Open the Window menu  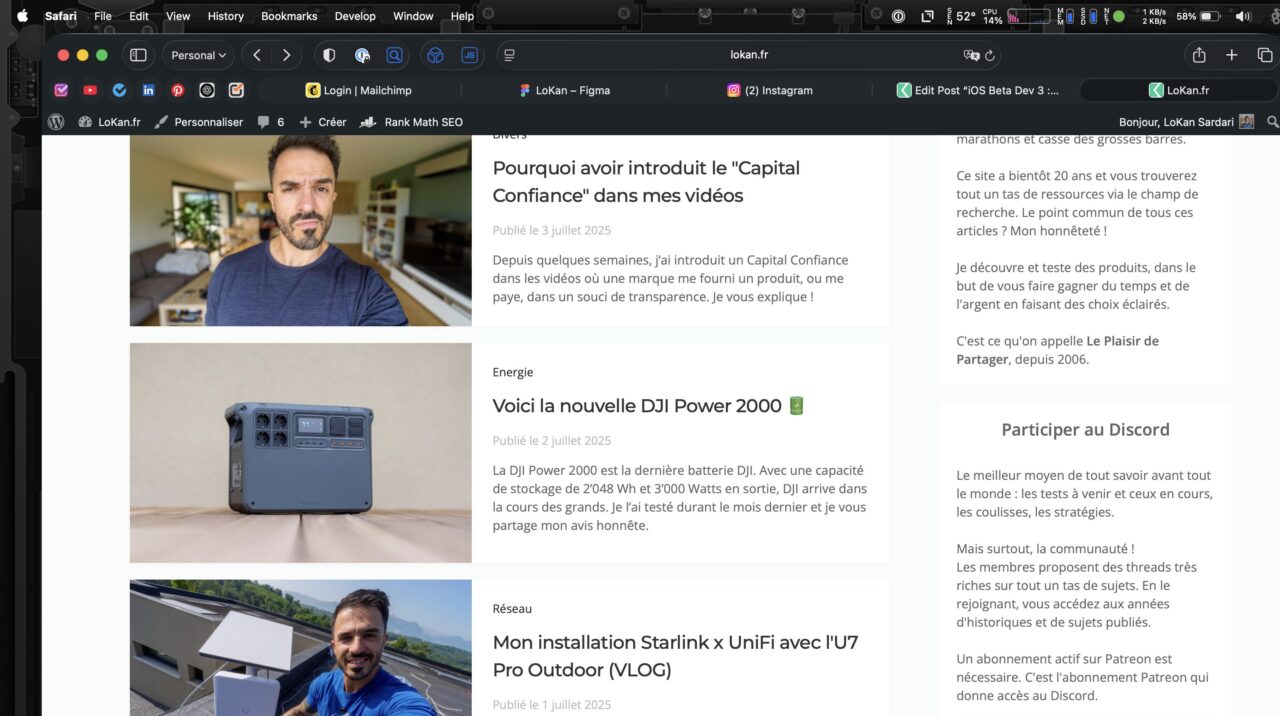pyautogui.click(x=413, y=16)
